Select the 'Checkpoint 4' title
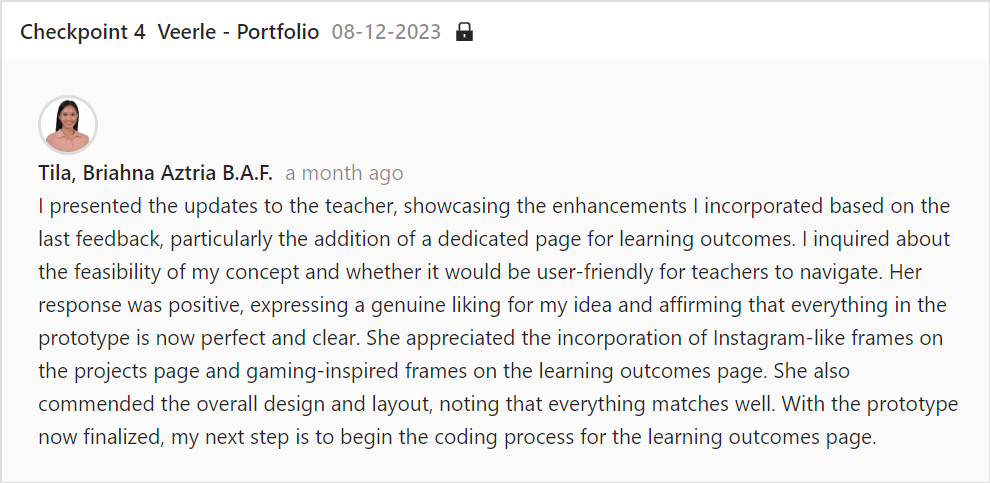Screen dimensions: 990x483 coord(83,32)
